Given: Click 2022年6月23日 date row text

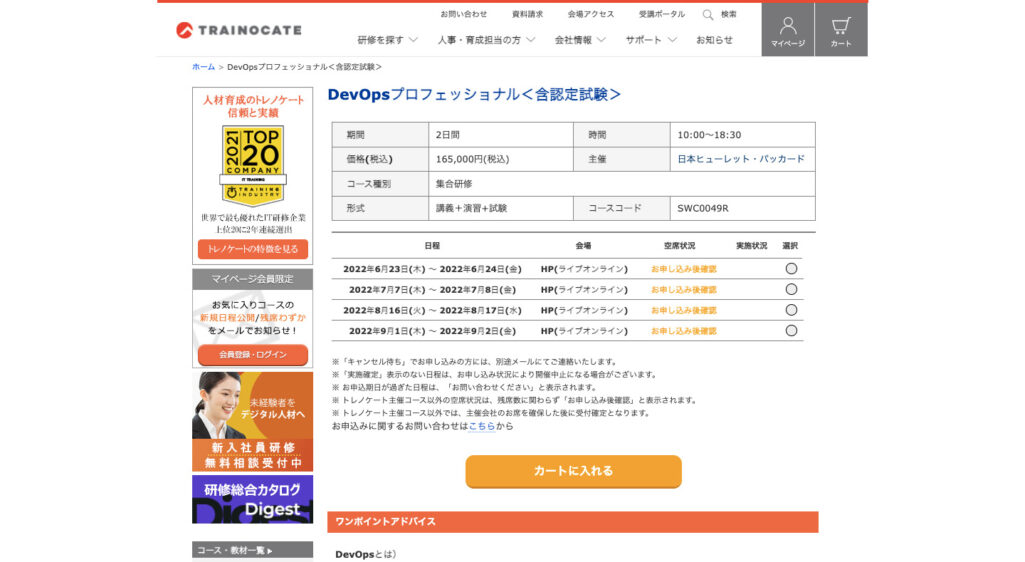Looking at the screenshot, I should (x=432, y=269).
